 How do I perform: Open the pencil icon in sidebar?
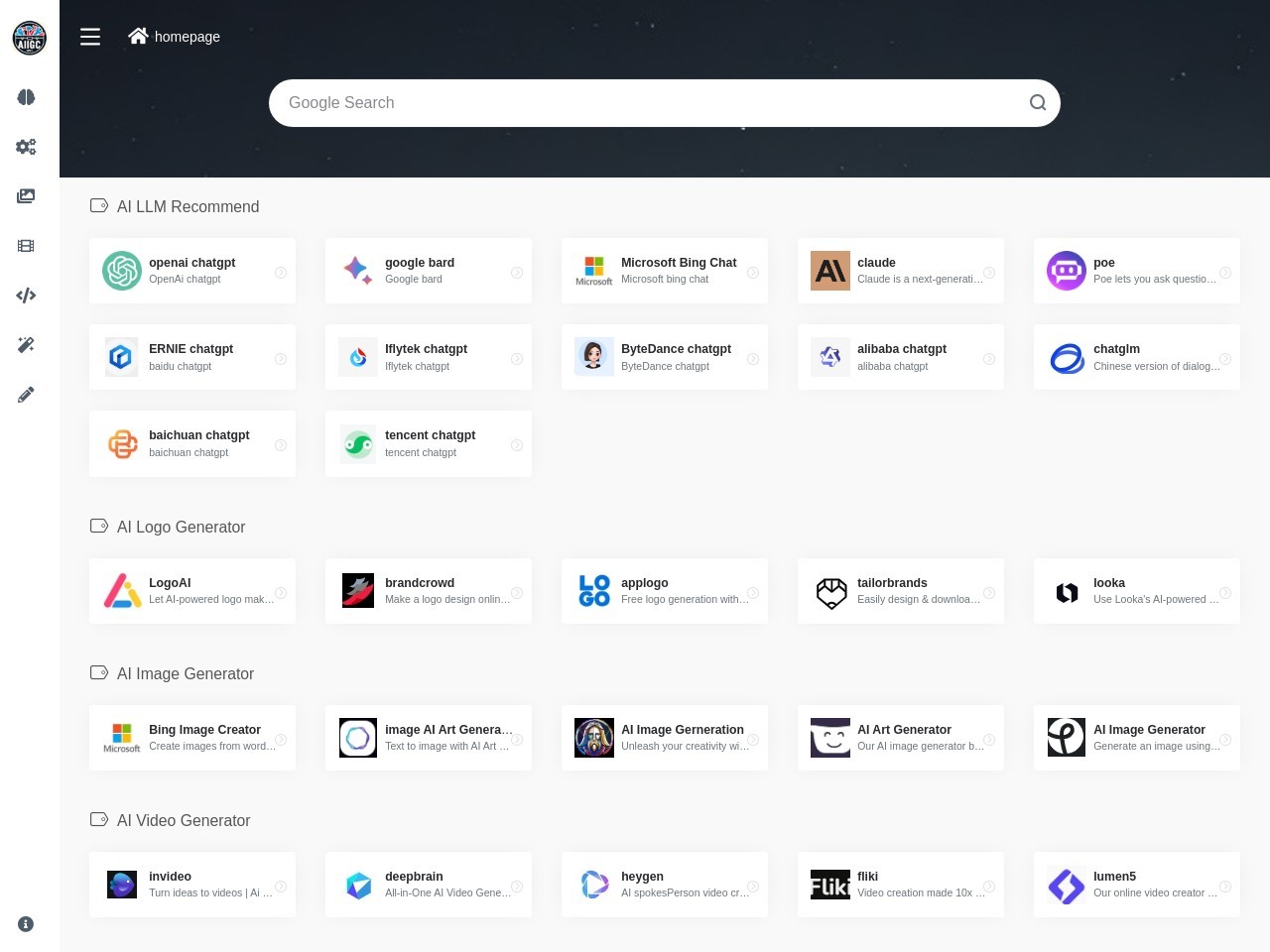point(26,395)
